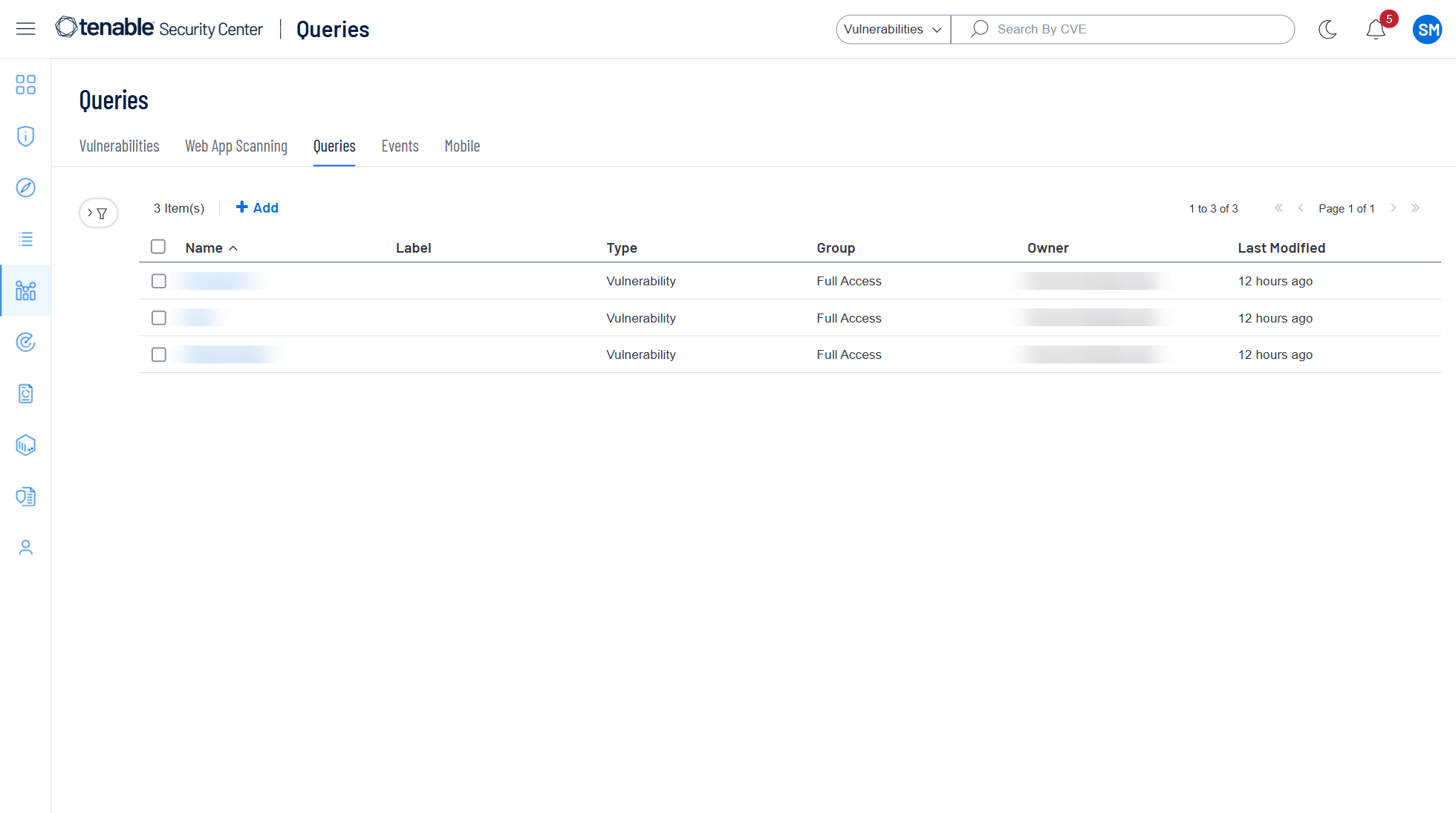The height and width of the screenshot is (813, 1456).
Task: Open the hexagon chart icon in sidebar
Action: click(x=26, y=444)
